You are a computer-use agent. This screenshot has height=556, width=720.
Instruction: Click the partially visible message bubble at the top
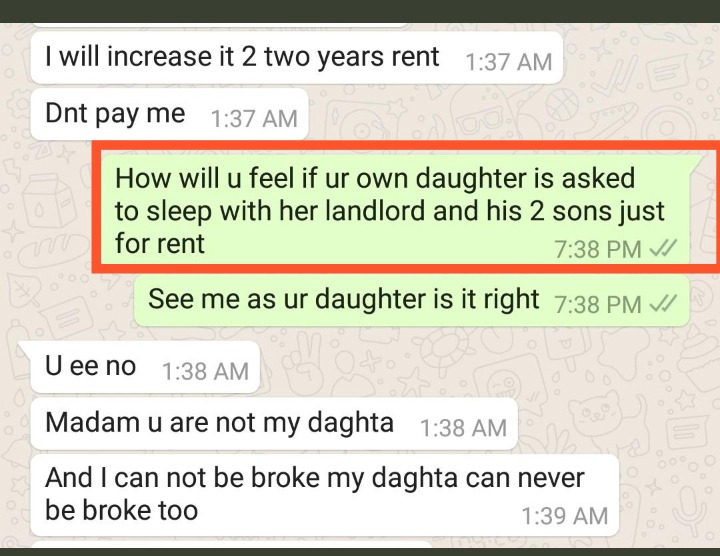pyautogui.click(x=220, y=25)
